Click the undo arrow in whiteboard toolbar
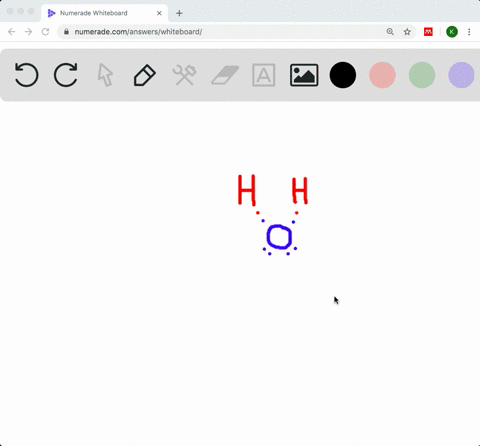The width and height of the screenshot is (480, 446). [x=27, y=75]
